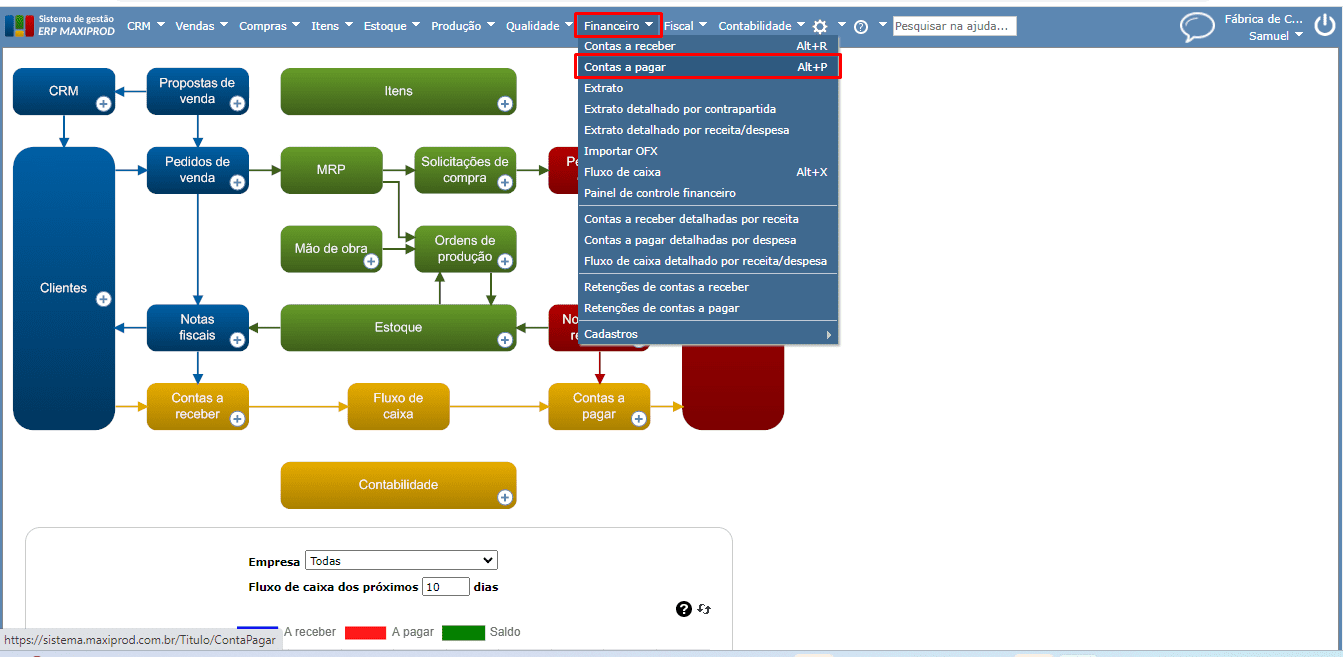The image size is (1343, 657).
Task: Click the power logout icon
Action: point(1324,26)
